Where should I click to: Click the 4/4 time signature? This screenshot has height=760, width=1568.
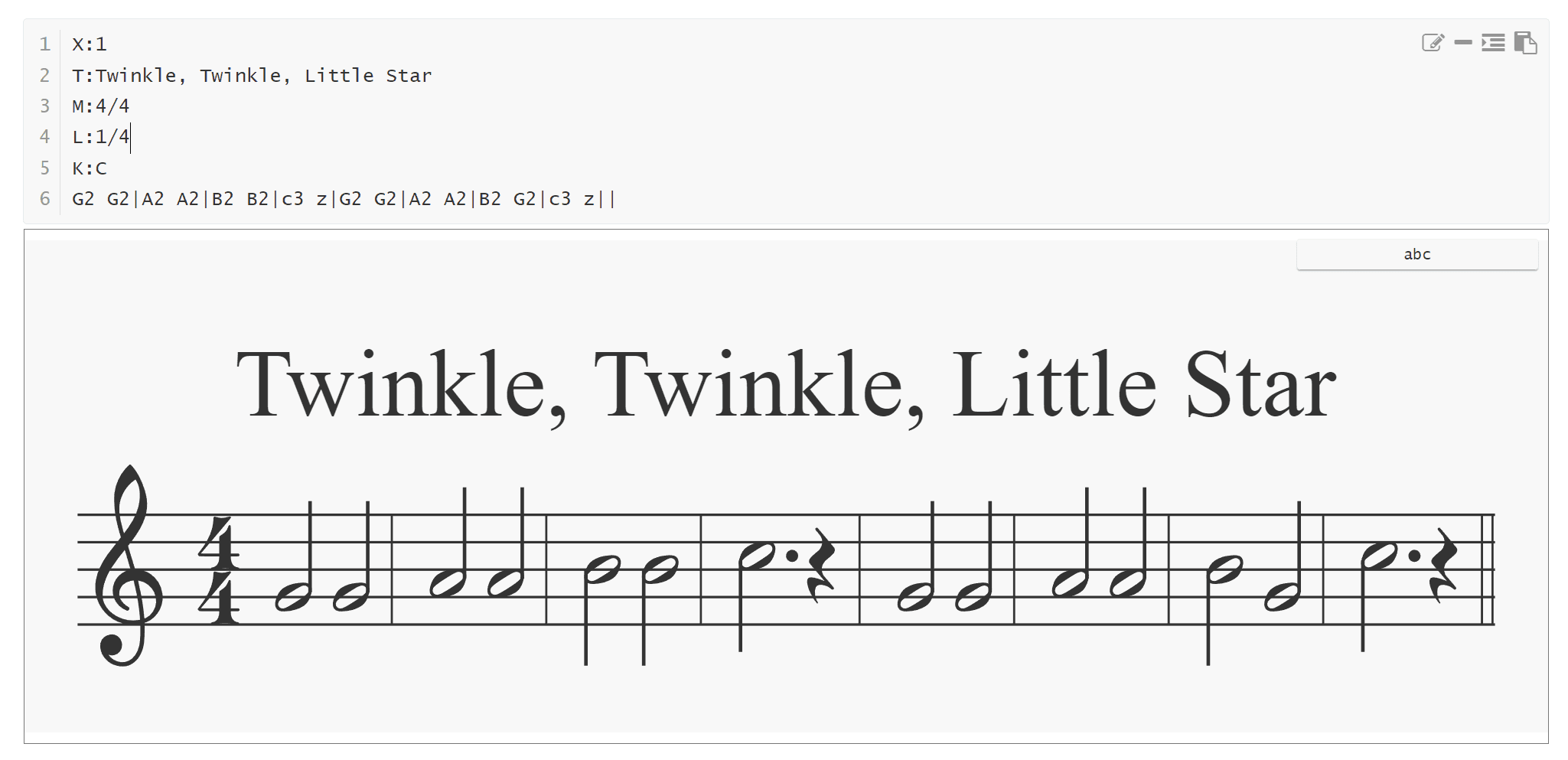pyautogui.click(x=219, y=570)
